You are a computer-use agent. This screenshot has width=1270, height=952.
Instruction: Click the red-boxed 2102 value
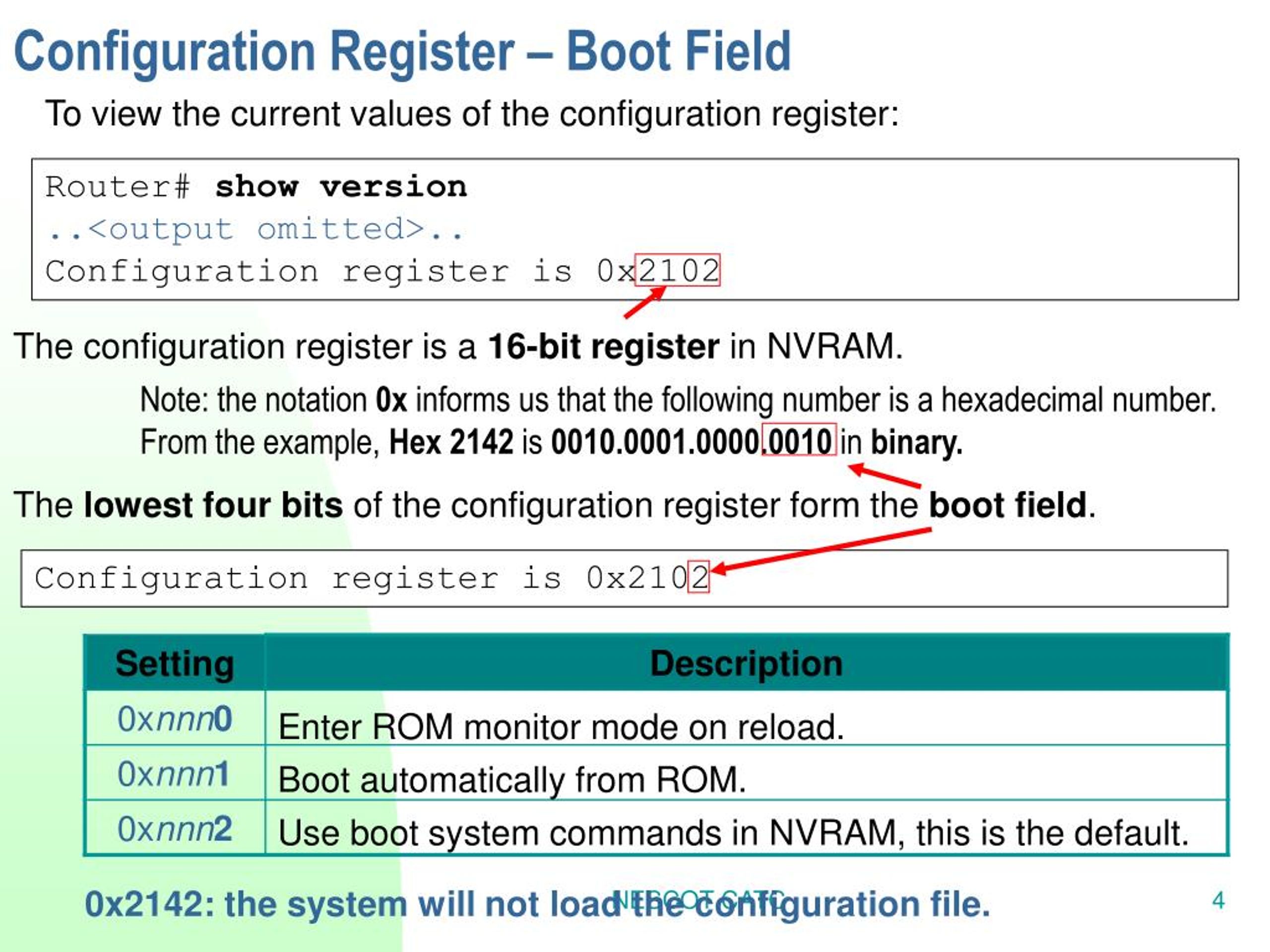[678, 270]
